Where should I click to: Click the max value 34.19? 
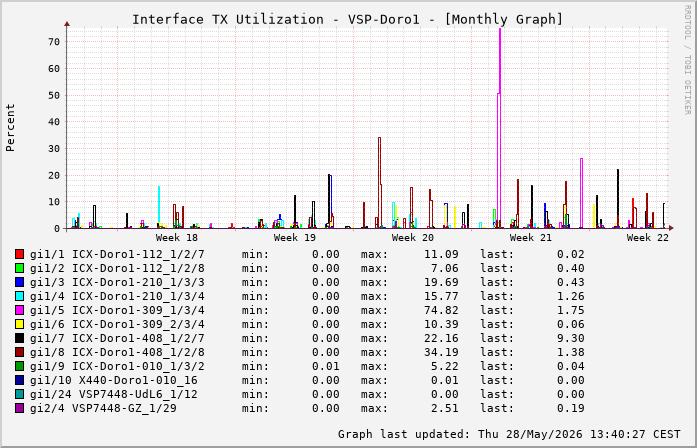pos(441,352)
